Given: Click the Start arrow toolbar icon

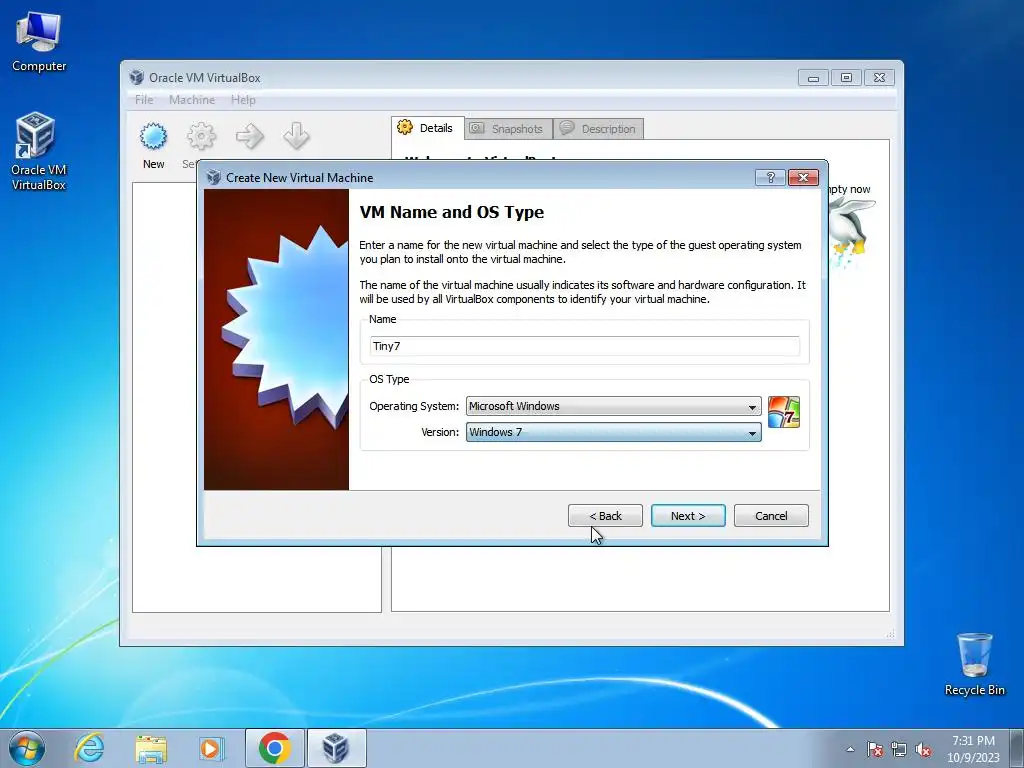Looking at the screenshot, I should pos(249,136).
